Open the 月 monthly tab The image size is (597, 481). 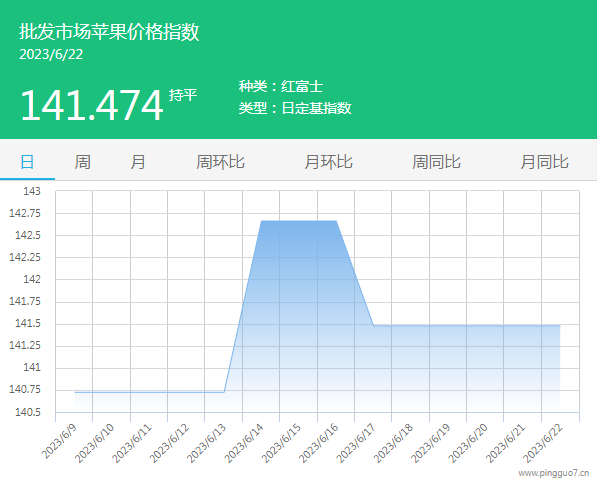pyautogui.click(x=137, y=162)
